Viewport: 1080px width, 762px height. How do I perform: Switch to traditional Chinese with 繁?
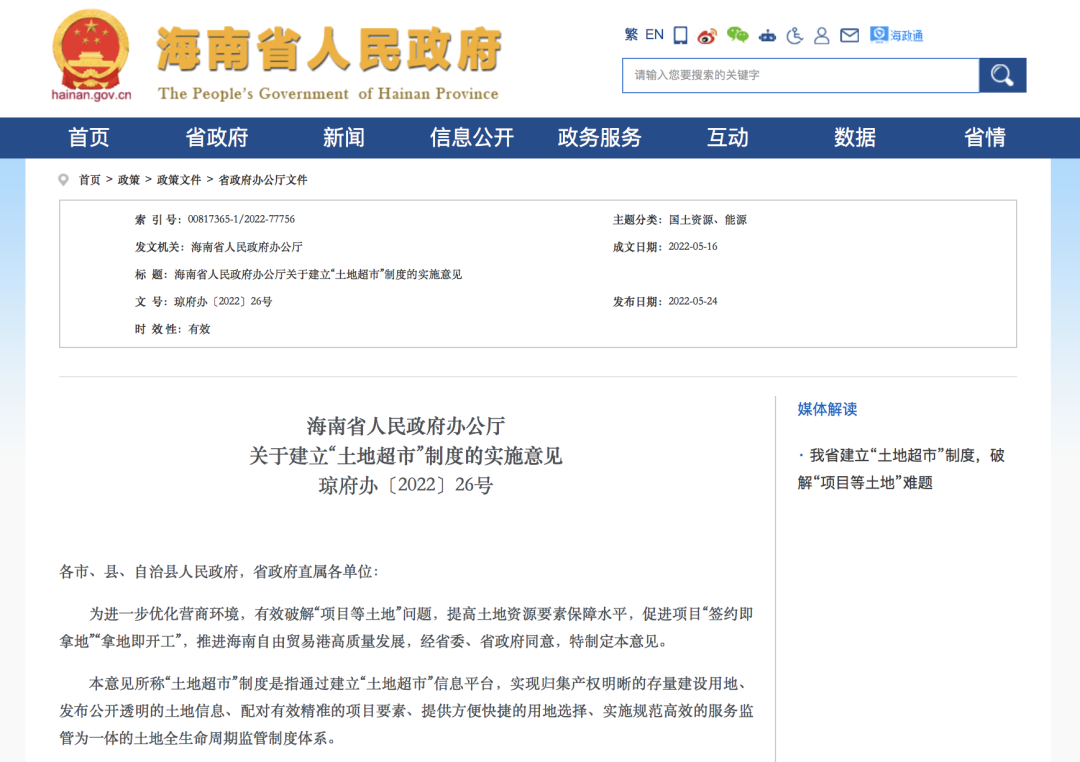click(x=629, y=35)
